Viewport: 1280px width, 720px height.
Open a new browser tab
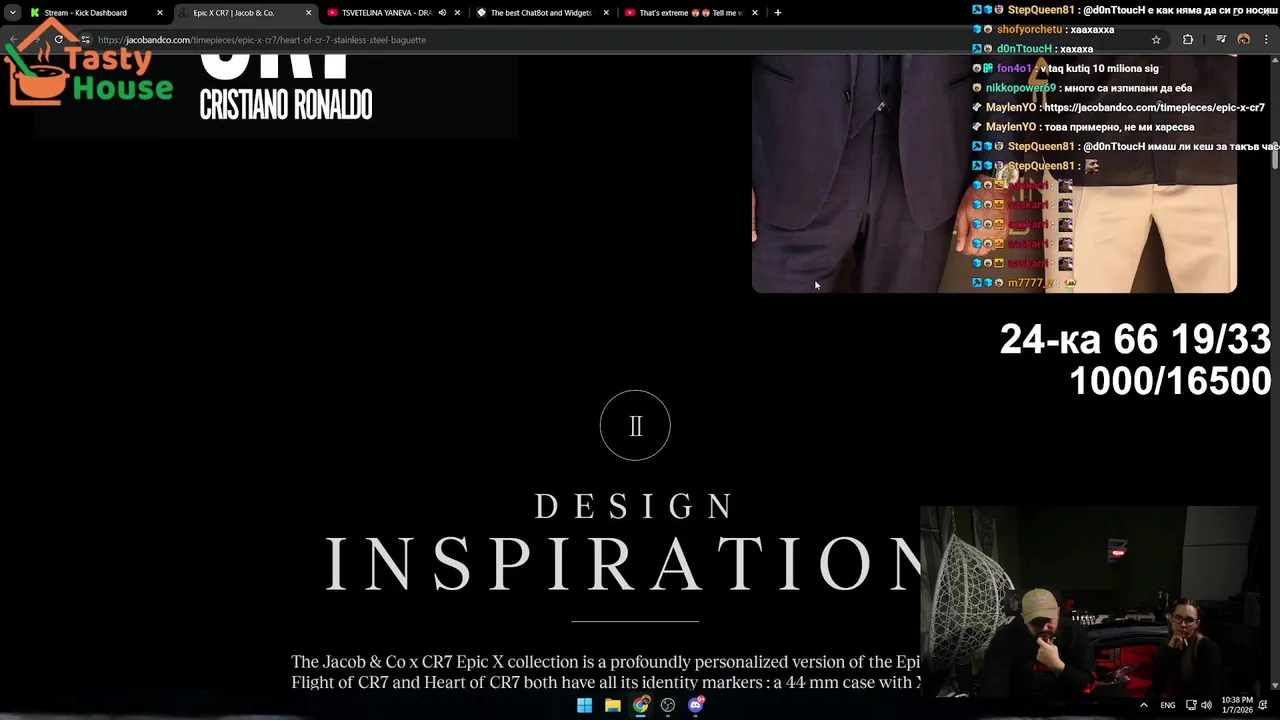778,13
